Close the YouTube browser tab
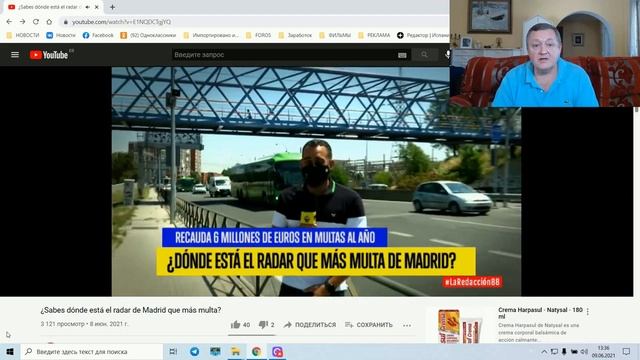 coord(97,7)
